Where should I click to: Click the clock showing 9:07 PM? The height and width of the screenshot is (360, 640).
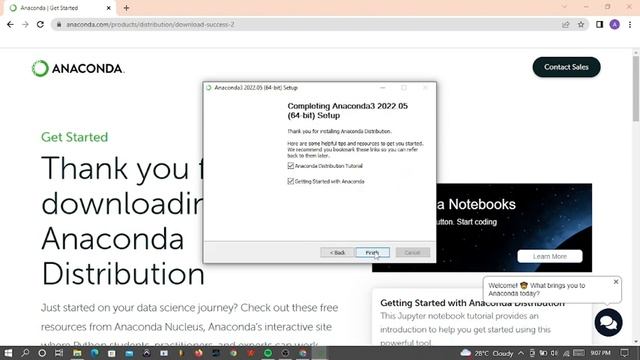600,353
